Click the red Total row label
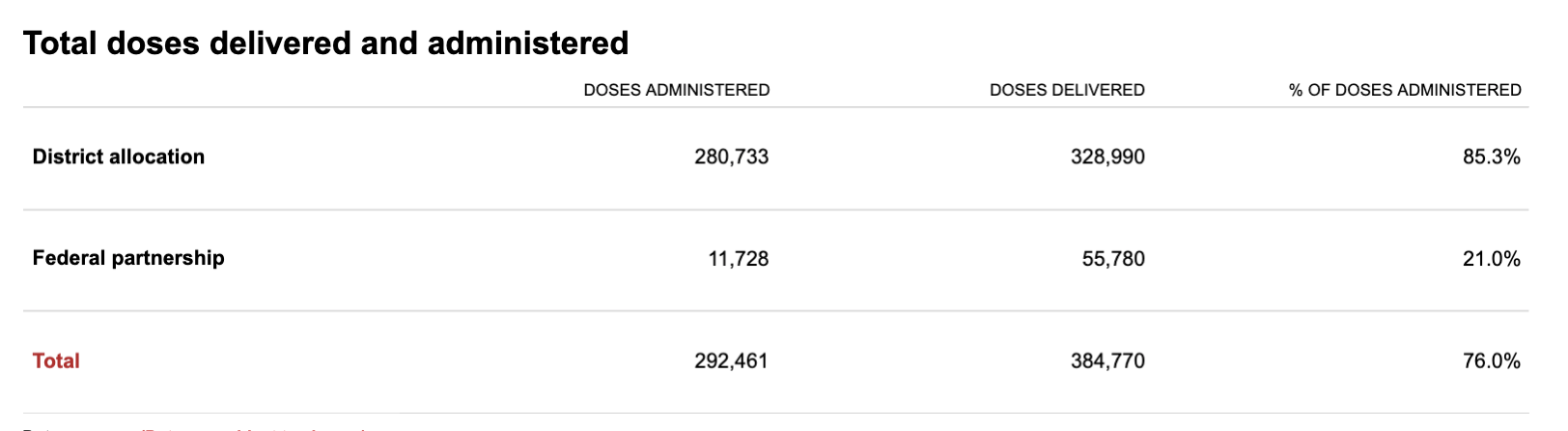The height and width of the screenshot is (431, 1568). [56, 360]
